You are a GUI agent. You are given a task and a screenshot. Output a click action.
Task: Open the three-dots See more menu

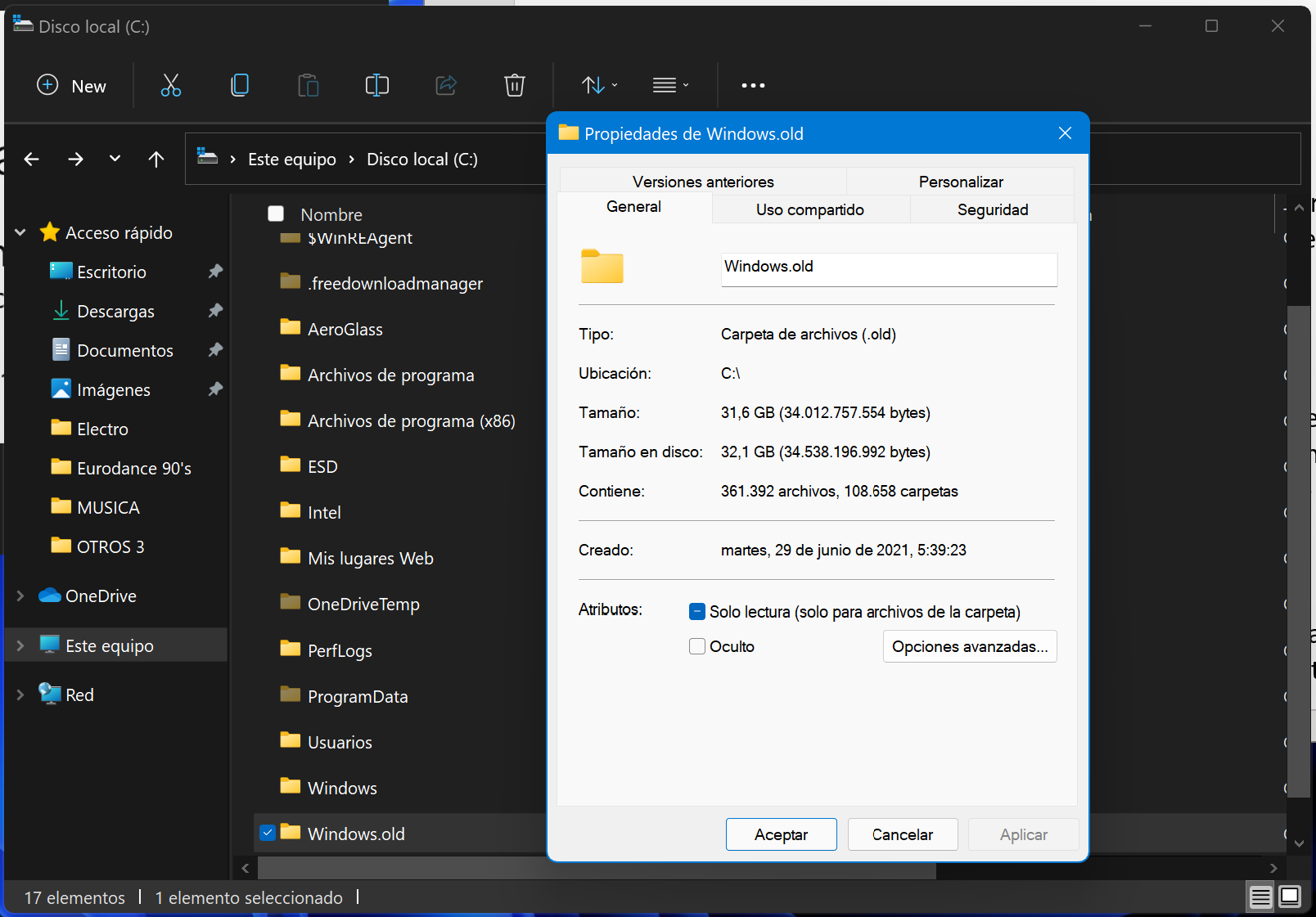tap(752, 85)
